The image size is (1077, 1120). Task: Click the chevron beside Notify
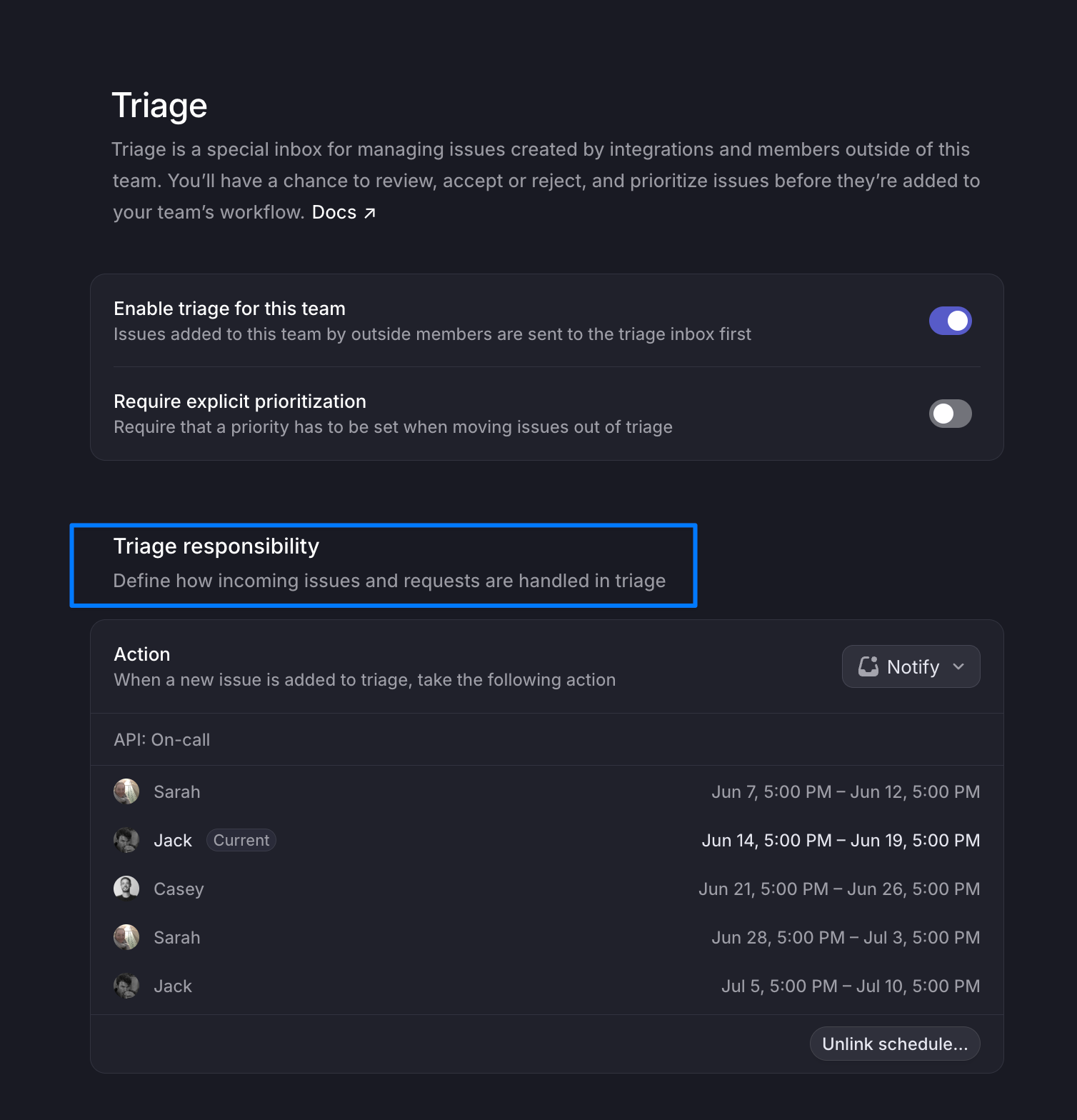[958, 666]
